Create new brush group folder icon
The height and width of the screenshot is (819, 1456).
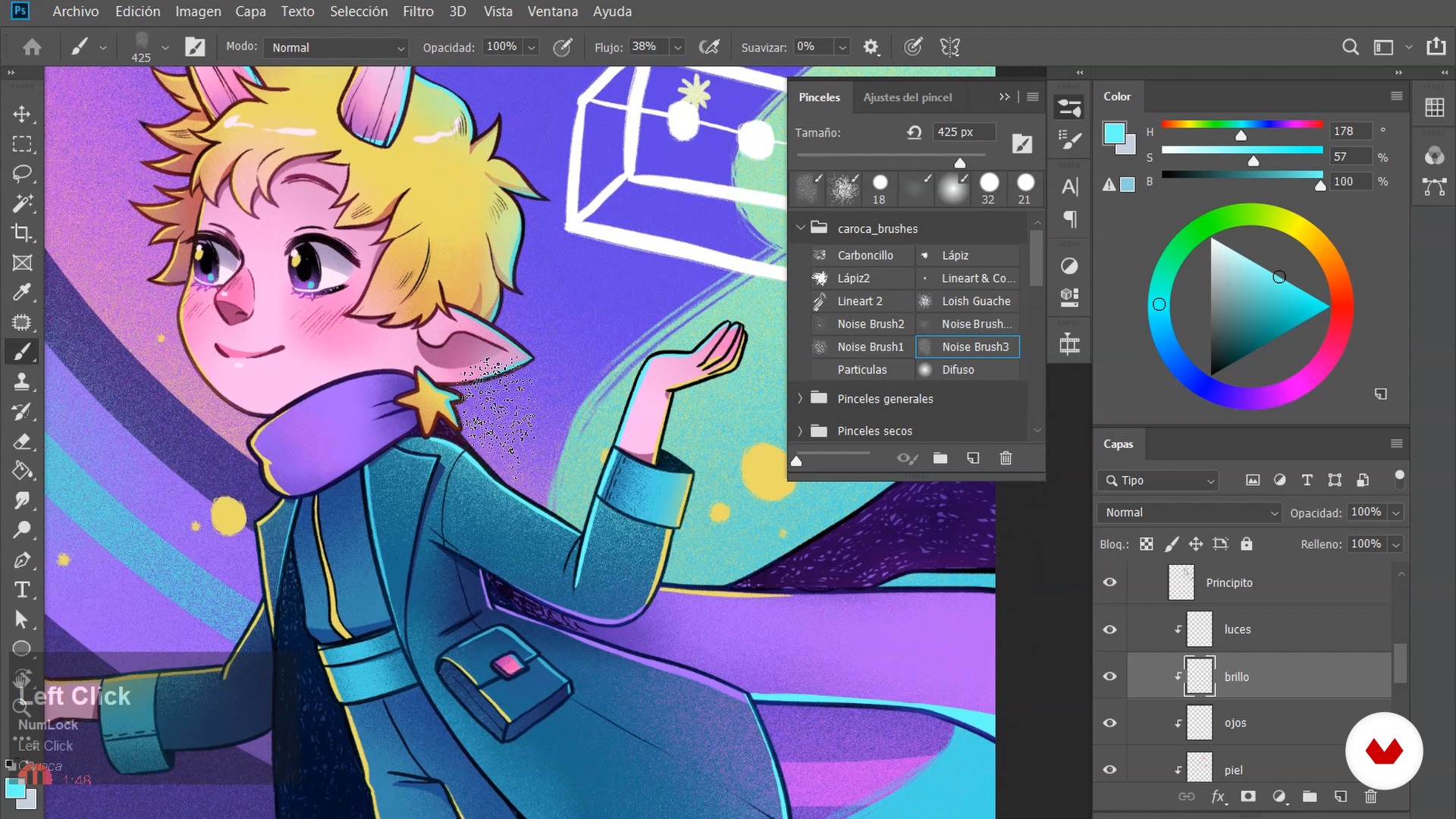pyautogui.click(x=940, y=458)
